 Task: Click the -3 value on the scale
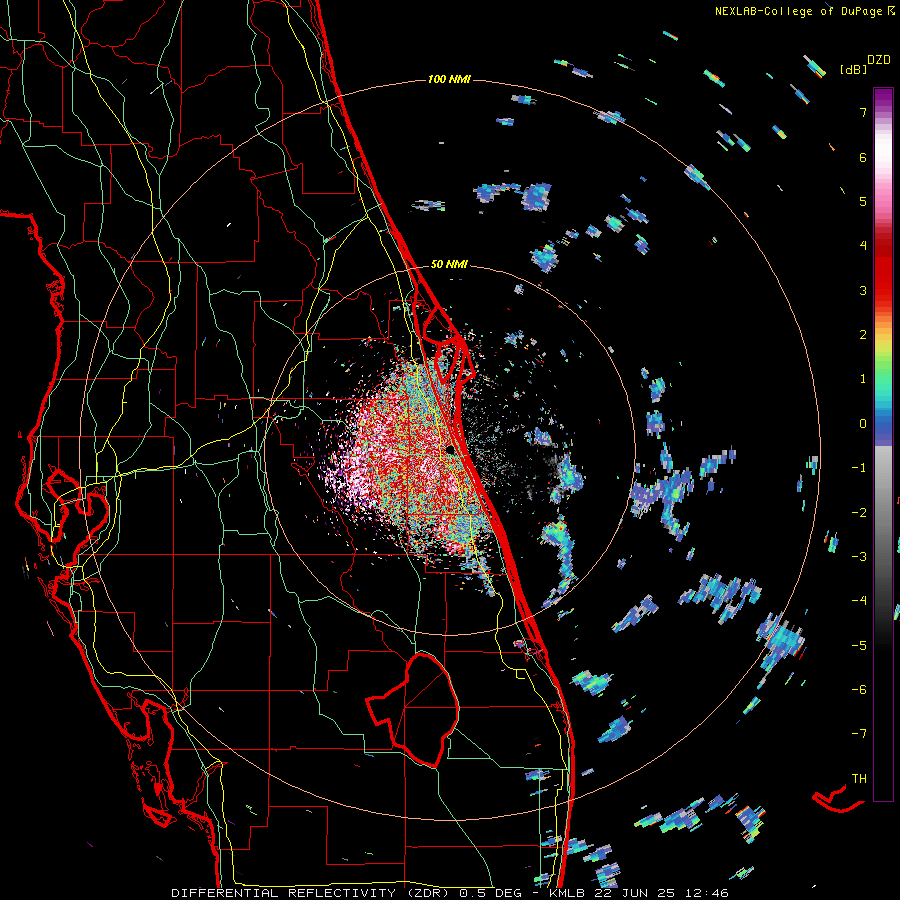(859, 556)
